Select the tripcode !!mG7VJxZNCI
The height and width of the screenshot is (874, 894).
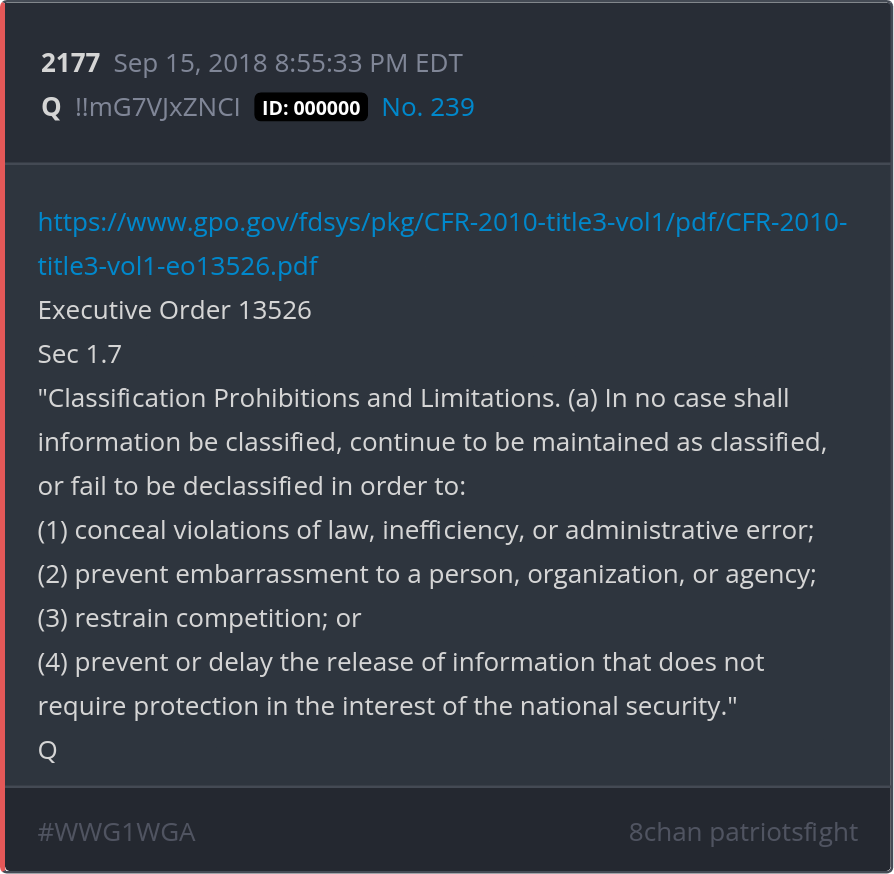[157, 108]
